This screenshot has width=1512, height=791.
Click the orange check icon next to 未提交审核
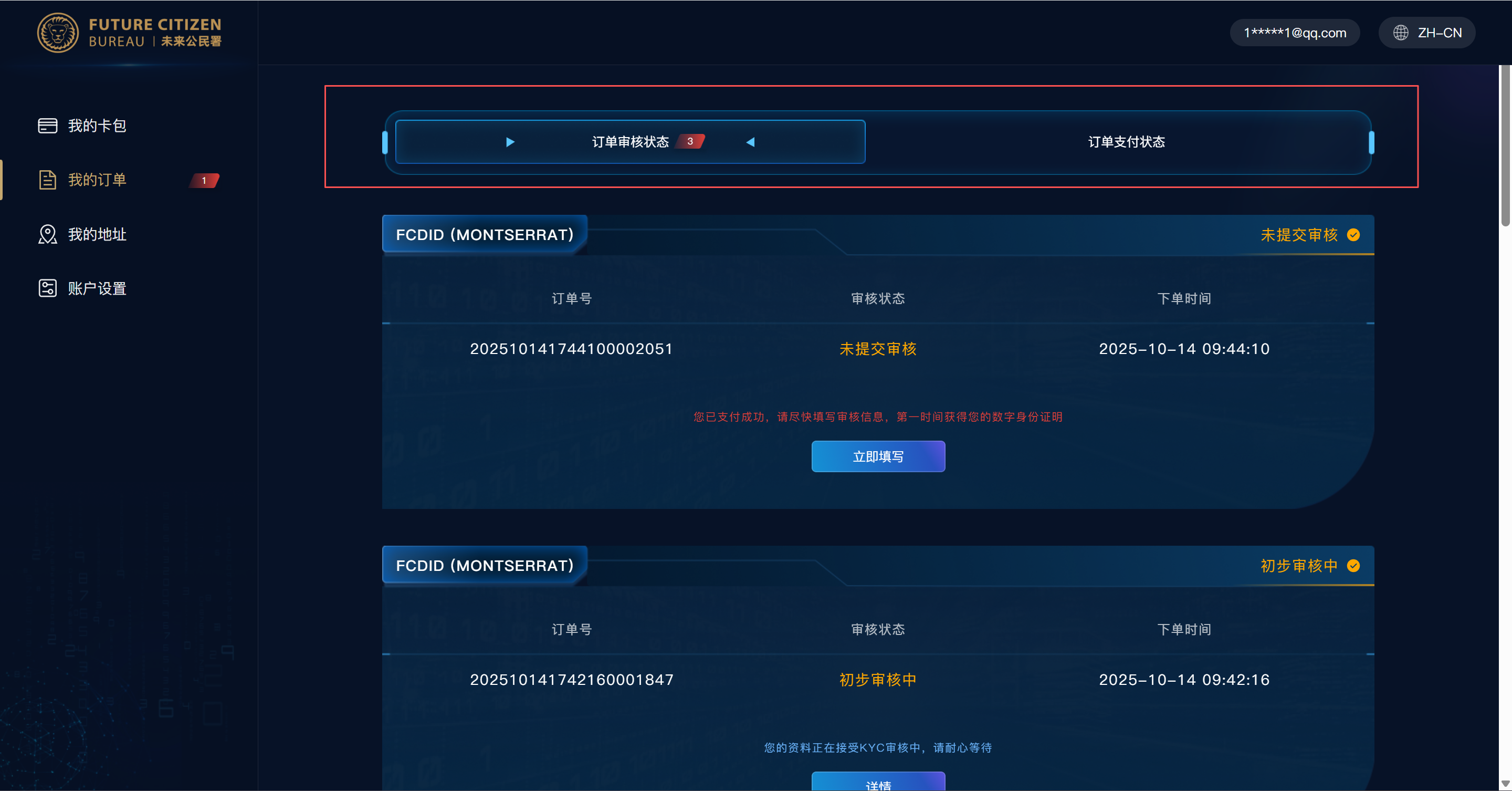click(1353, 235)
